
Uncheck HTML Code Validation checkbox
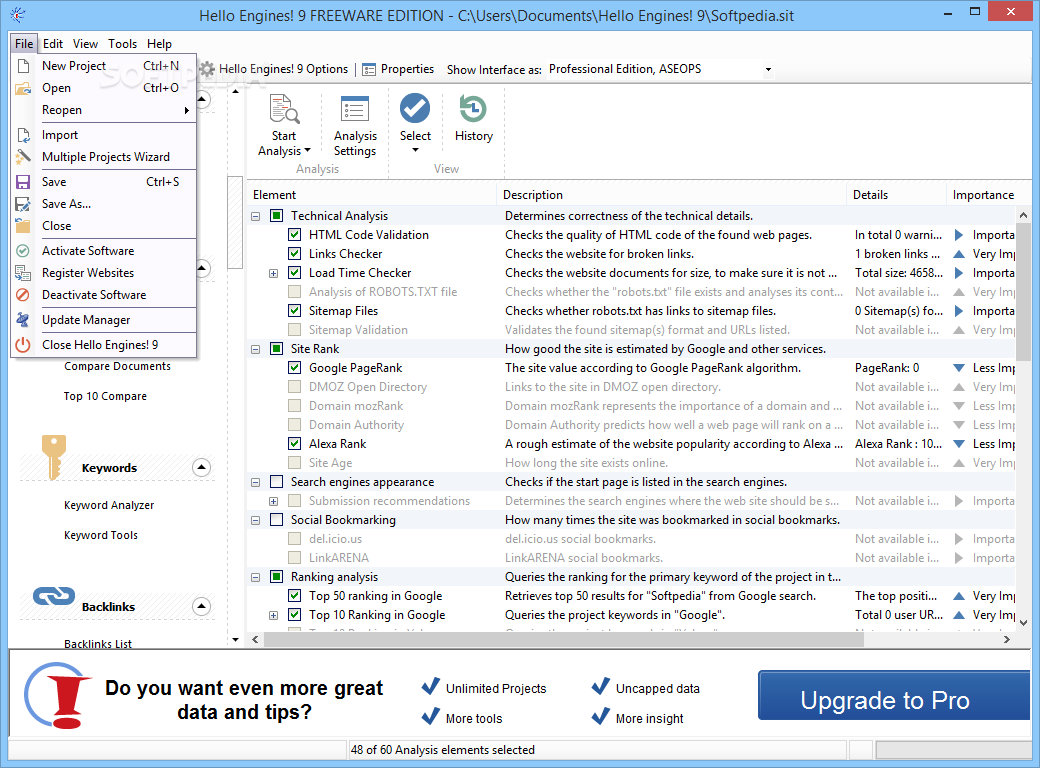[x=295, y=235]
